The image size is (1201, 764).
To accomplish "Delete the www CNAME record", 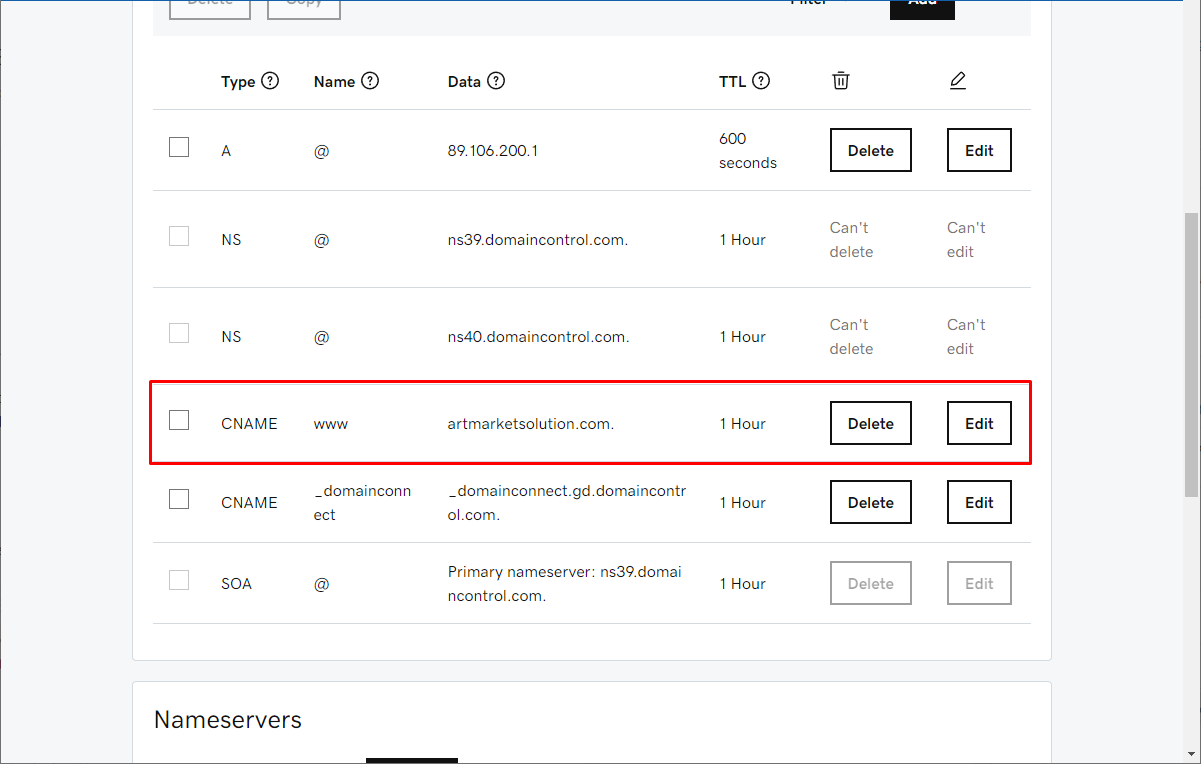I will coord(871,423).
